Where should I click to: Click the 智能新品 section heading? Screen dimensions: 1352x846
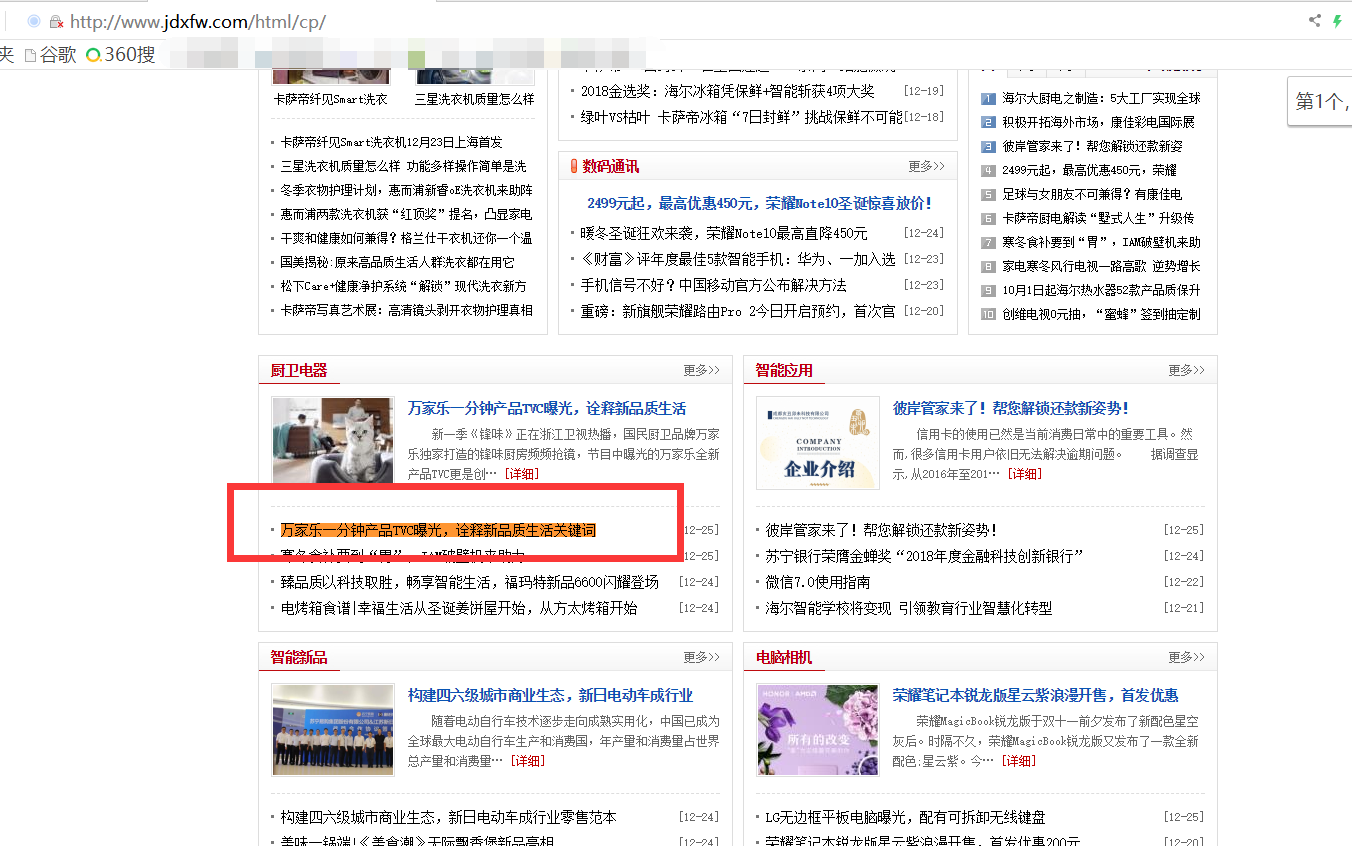[298, 657]
